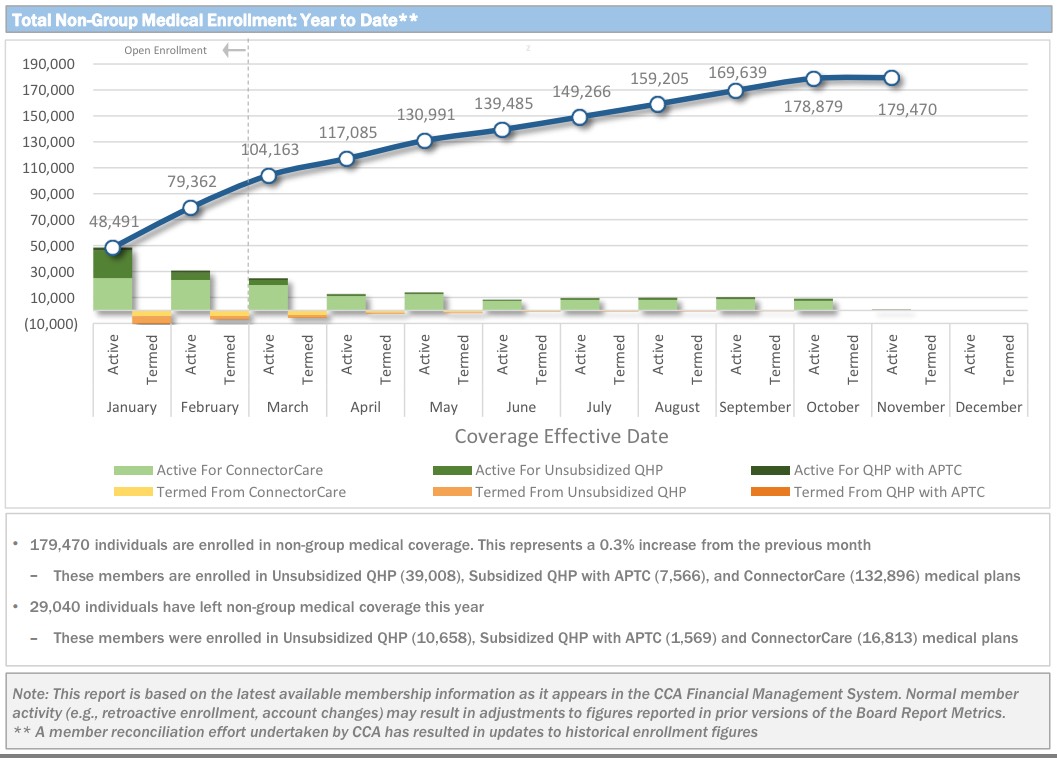Select the February marker on the enrollment line
The width and height of the screenshot is (1057, 766).
[x=191, y=207]
